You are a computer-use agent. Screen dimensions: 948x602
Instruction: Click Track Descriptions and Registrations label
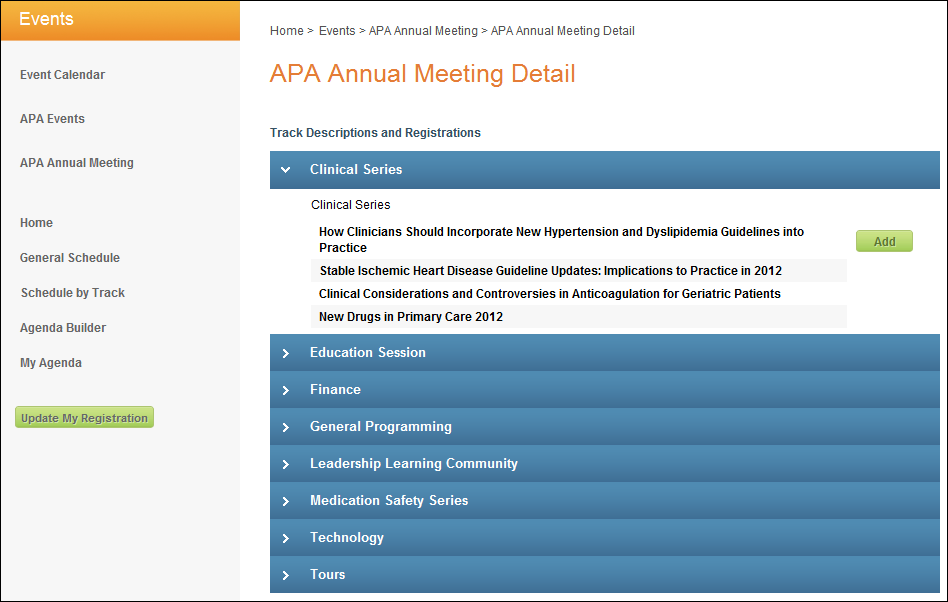click(x=375, y=133)
